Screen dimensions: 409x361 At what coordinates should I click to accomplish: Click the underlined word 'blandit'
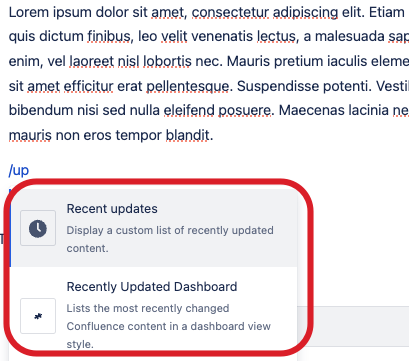188,135
